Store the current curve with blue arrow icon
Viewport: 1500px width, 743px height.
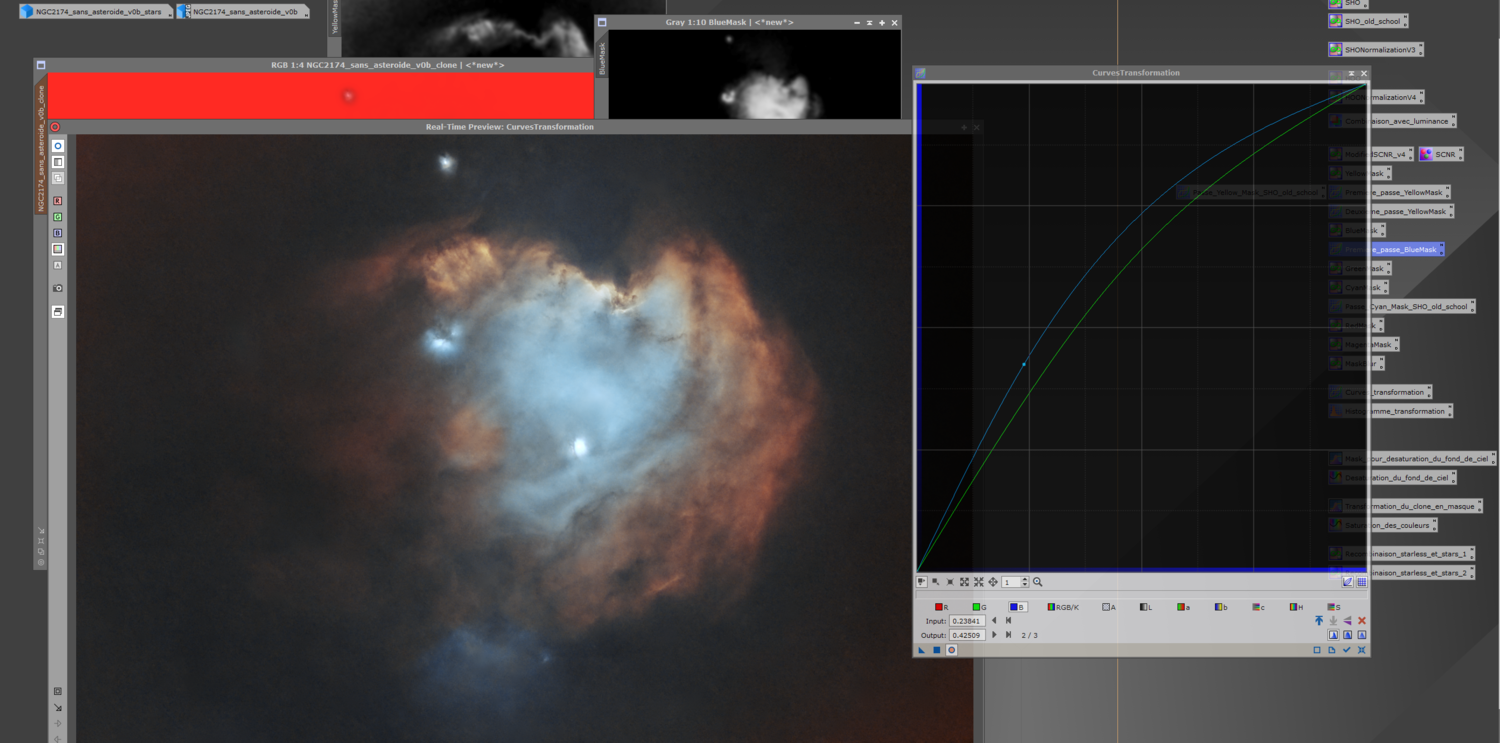1319,621
